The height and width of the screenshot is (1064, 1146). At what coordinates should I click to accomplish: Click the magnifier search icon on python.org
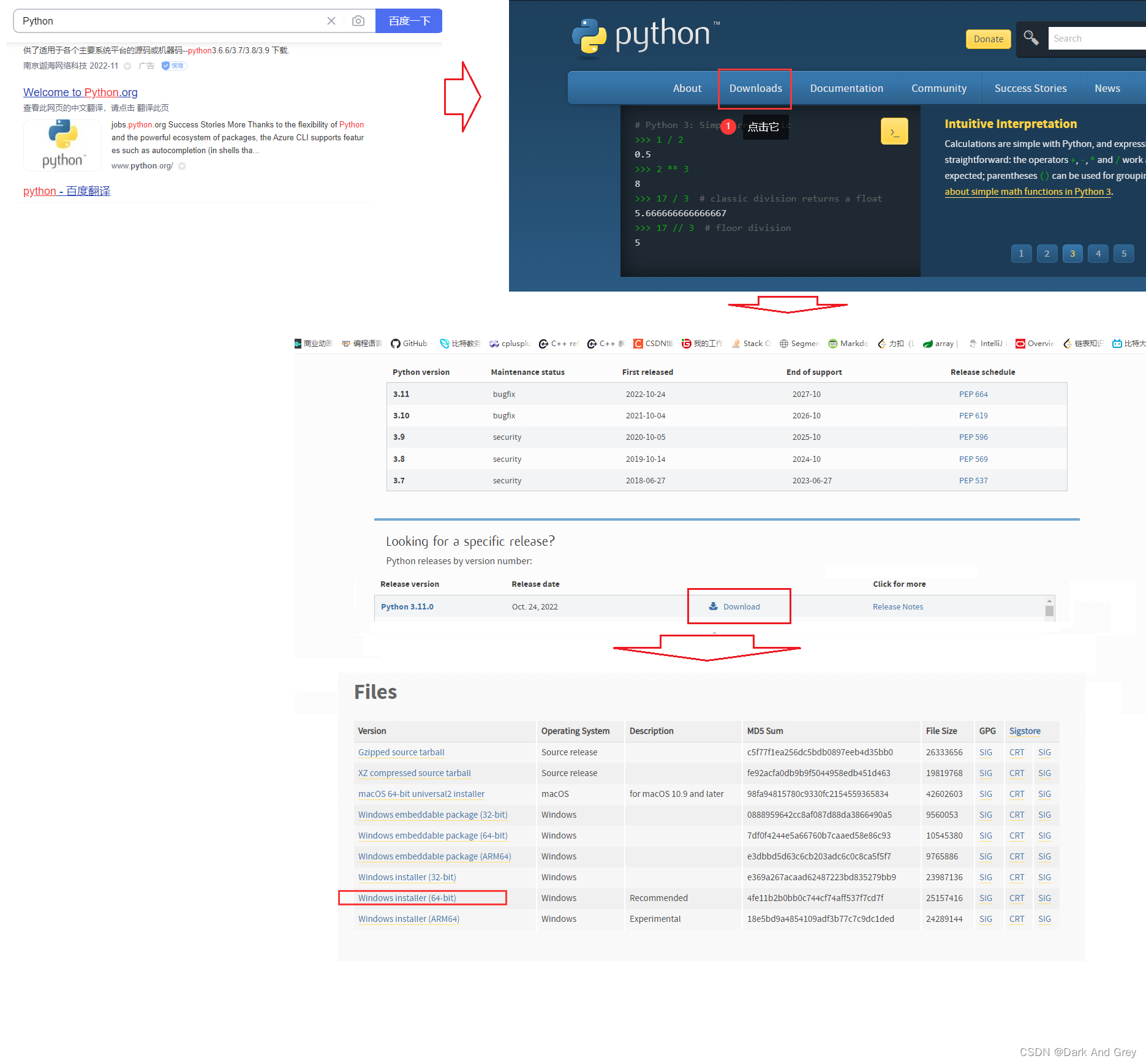pyautogui.click(x=1031, y=38)
